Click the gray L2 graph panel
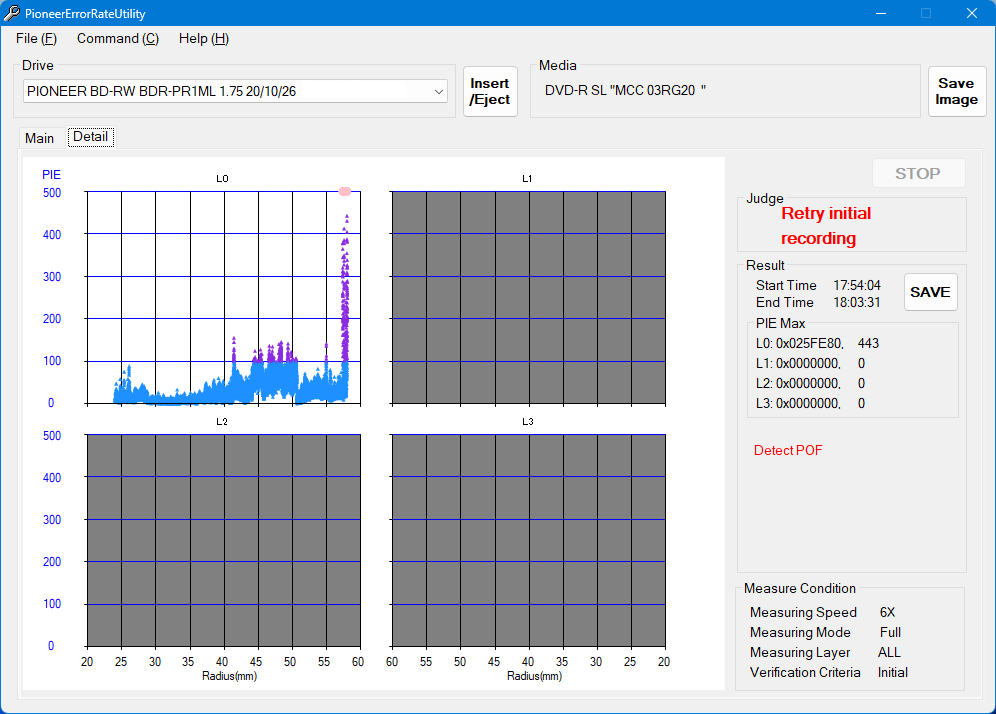 (224, 541)
